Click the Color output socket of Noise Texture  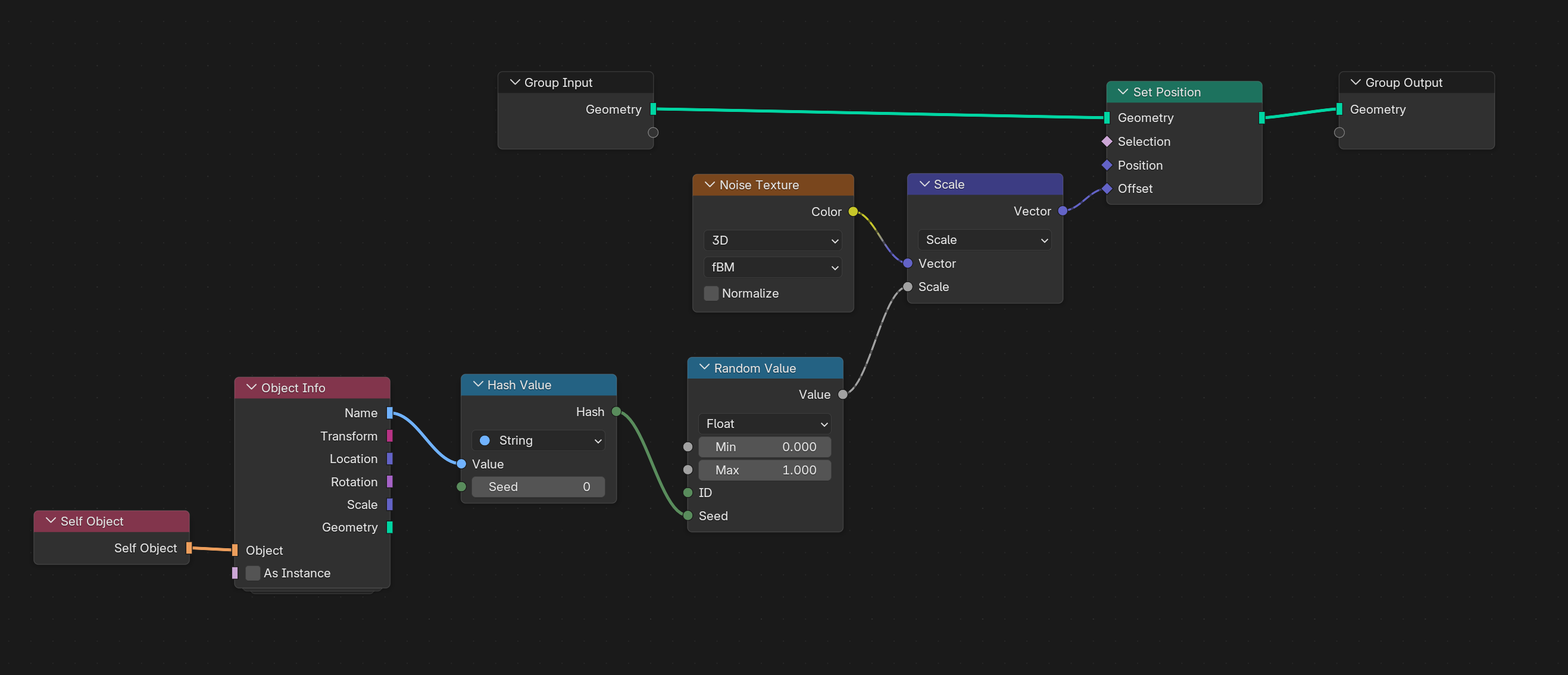pos(853,212)
